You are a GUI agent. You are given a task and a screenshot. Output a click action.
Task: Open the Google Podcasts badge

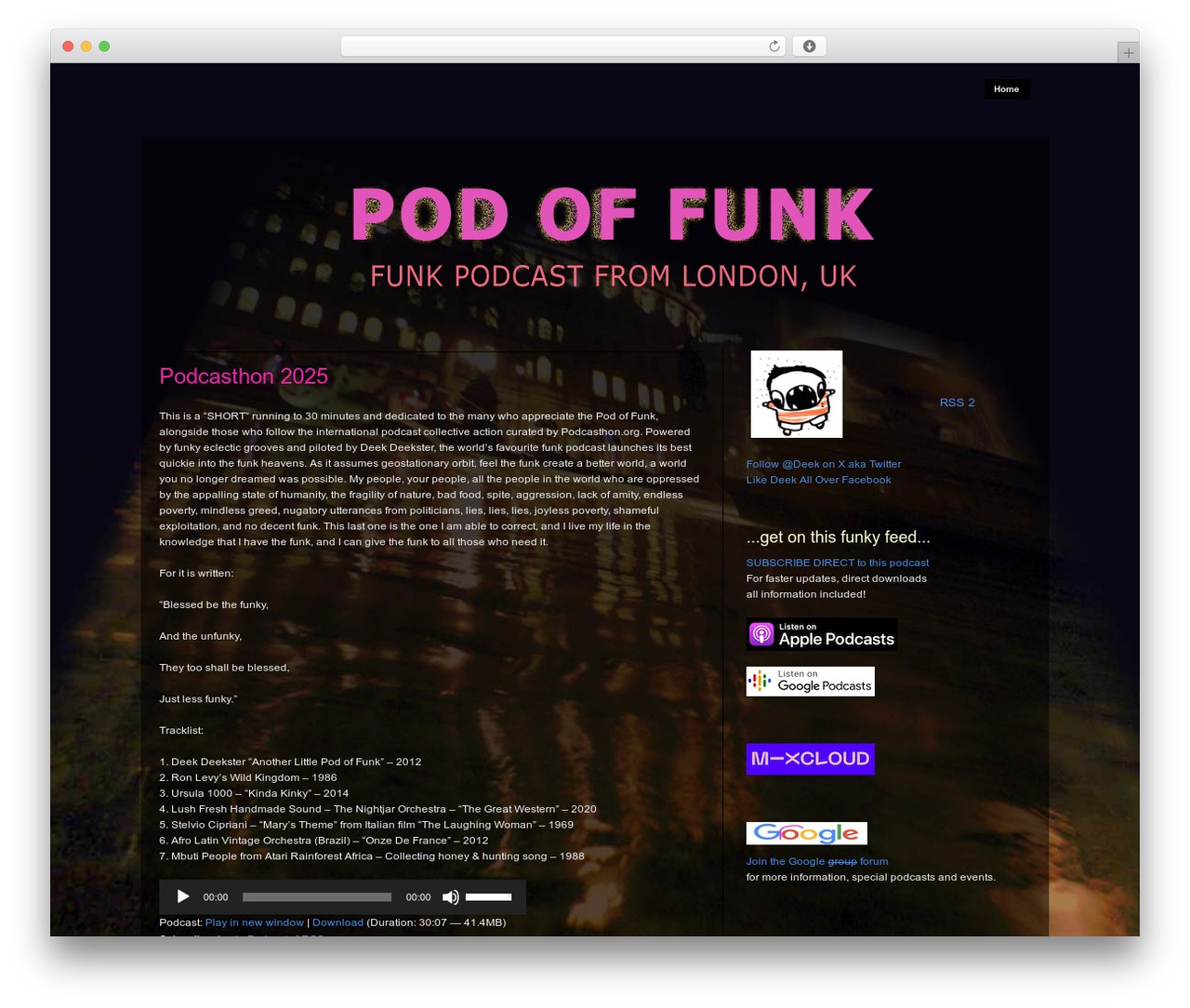[811, 682]
